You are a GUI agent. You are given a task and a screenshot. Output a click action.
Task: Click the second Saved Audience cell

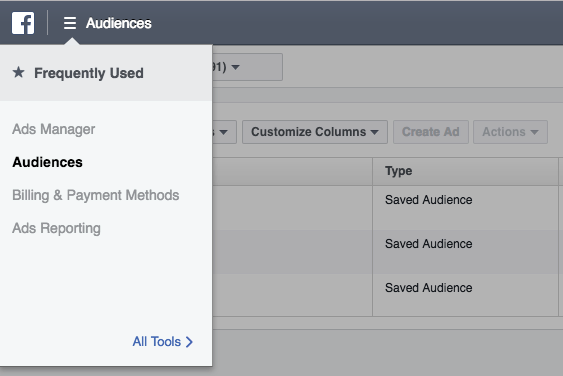(465, 252)
